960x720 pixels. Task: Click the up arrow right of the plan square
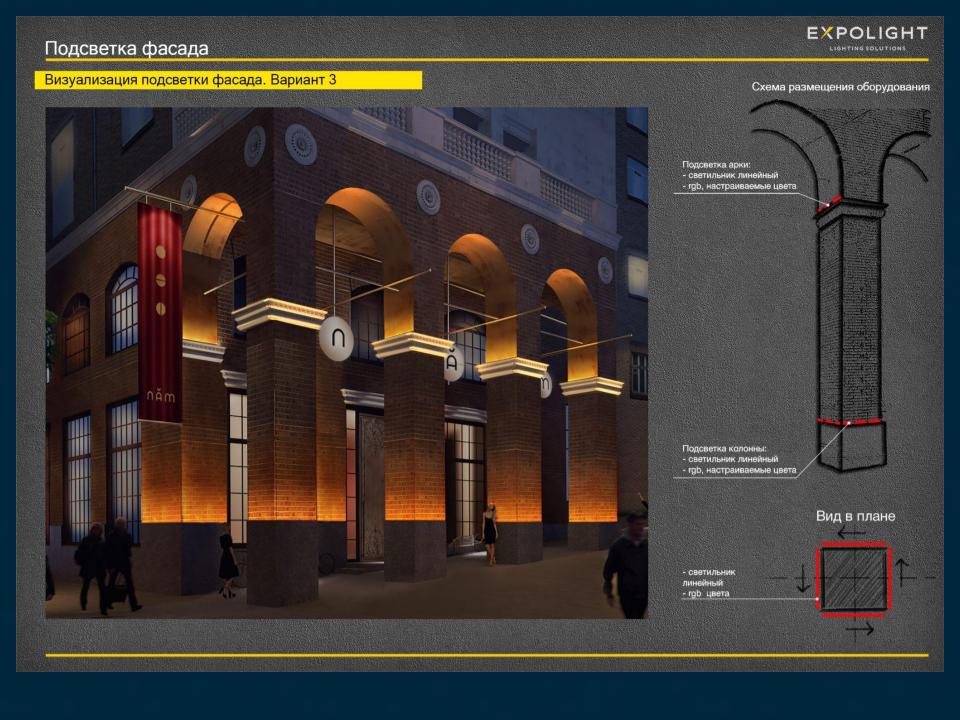click(x=902, y=572)
